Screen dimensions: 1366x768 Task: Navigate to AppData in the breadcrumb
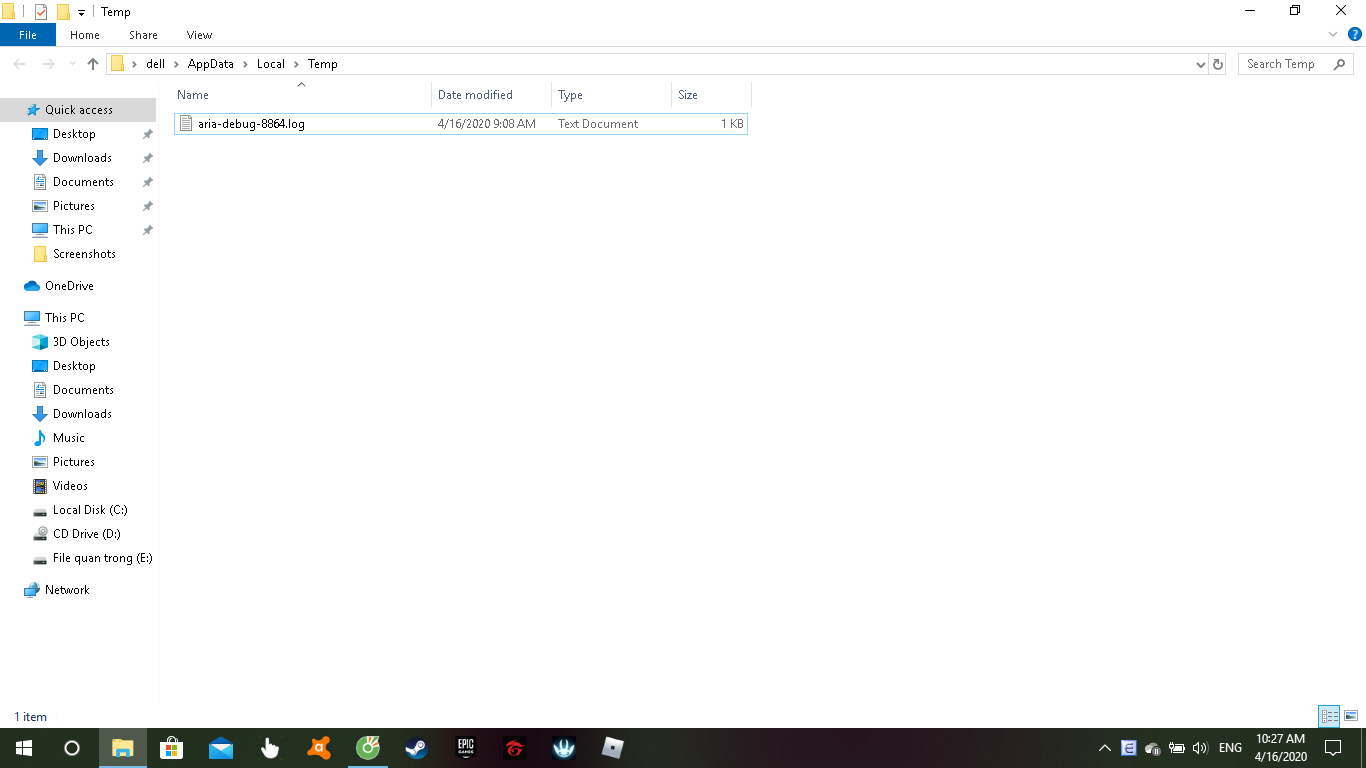point(210,64)
